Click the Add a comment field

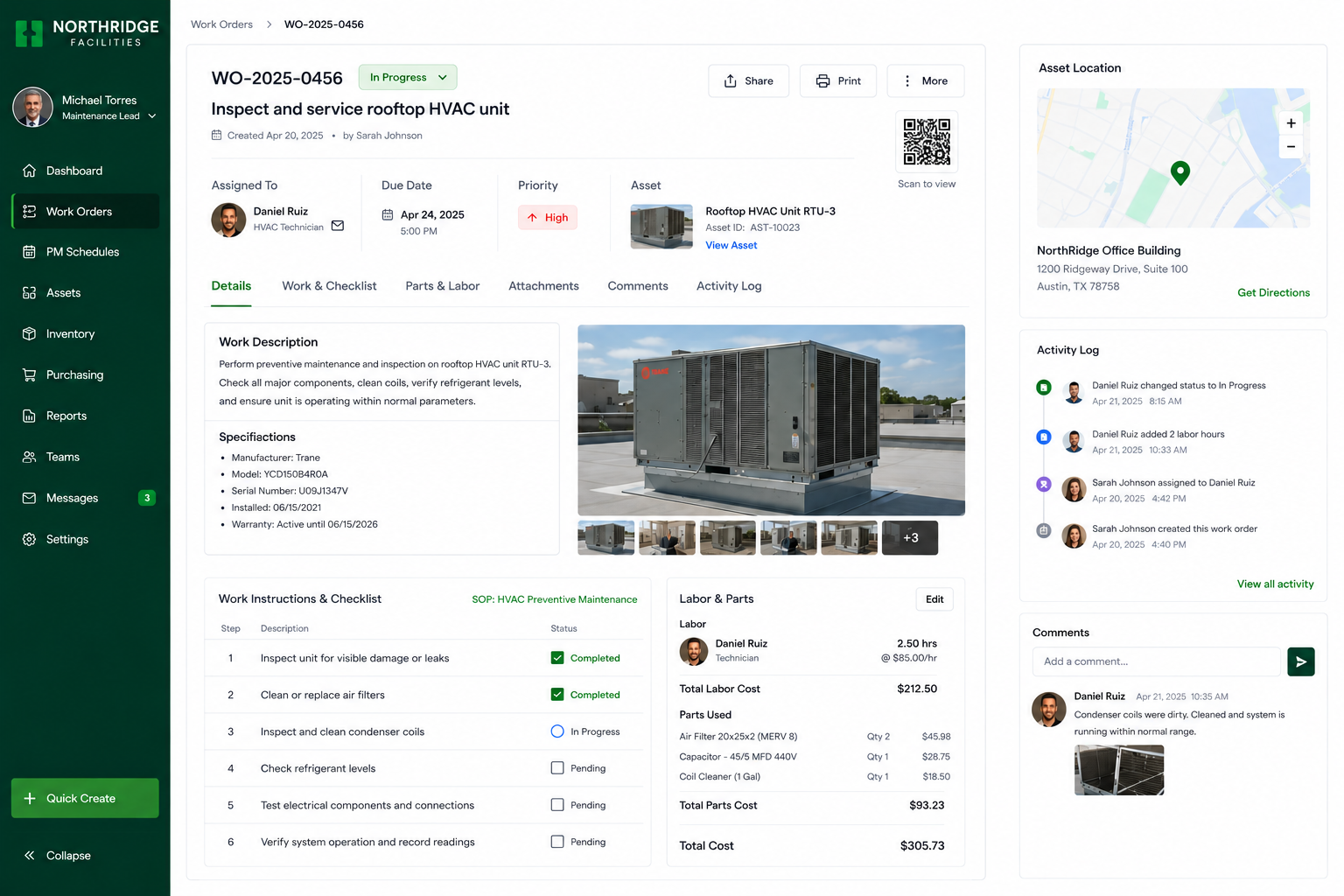tap(1157, 661)
